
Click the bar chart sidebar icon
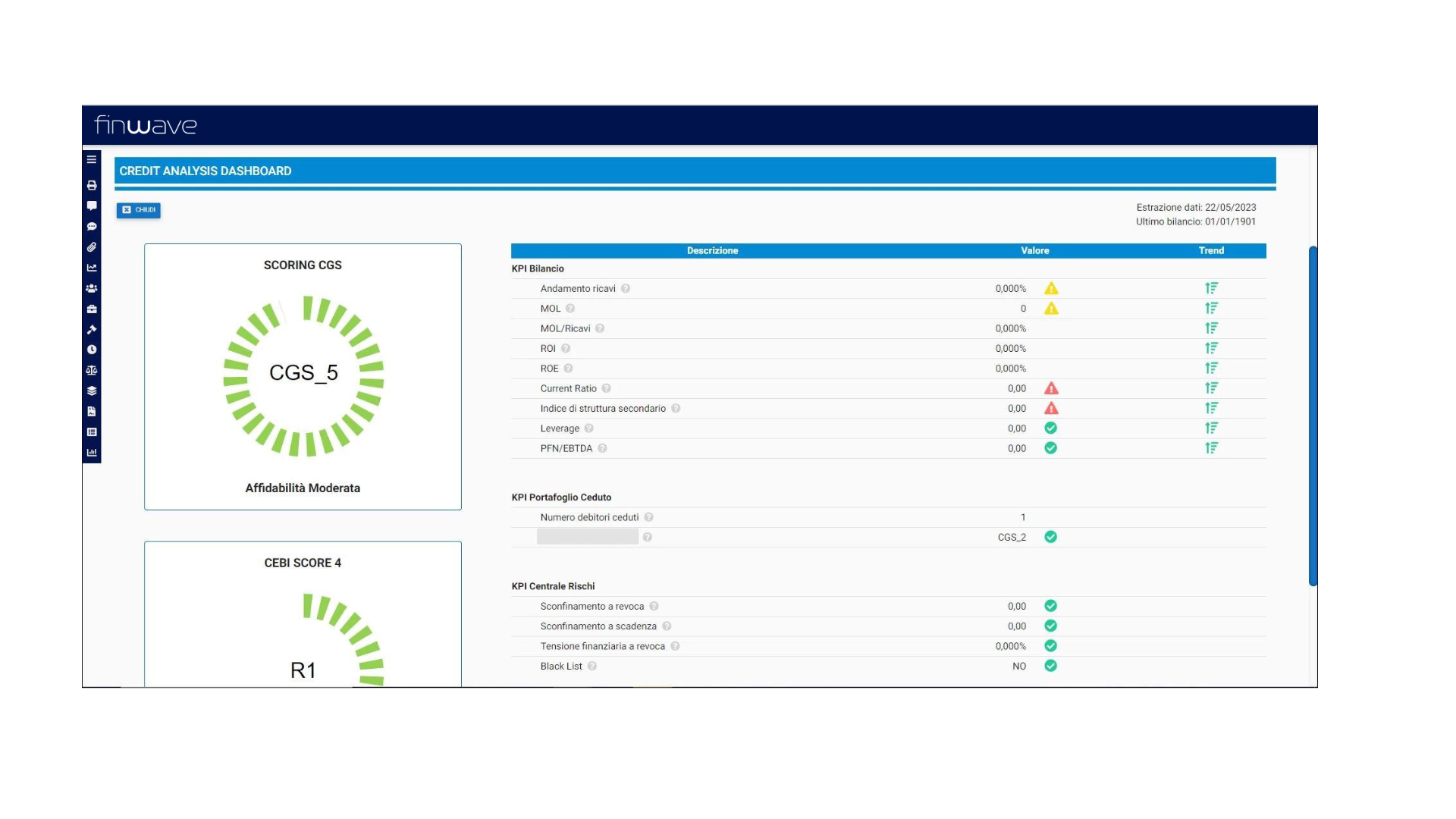coord(92,453)
